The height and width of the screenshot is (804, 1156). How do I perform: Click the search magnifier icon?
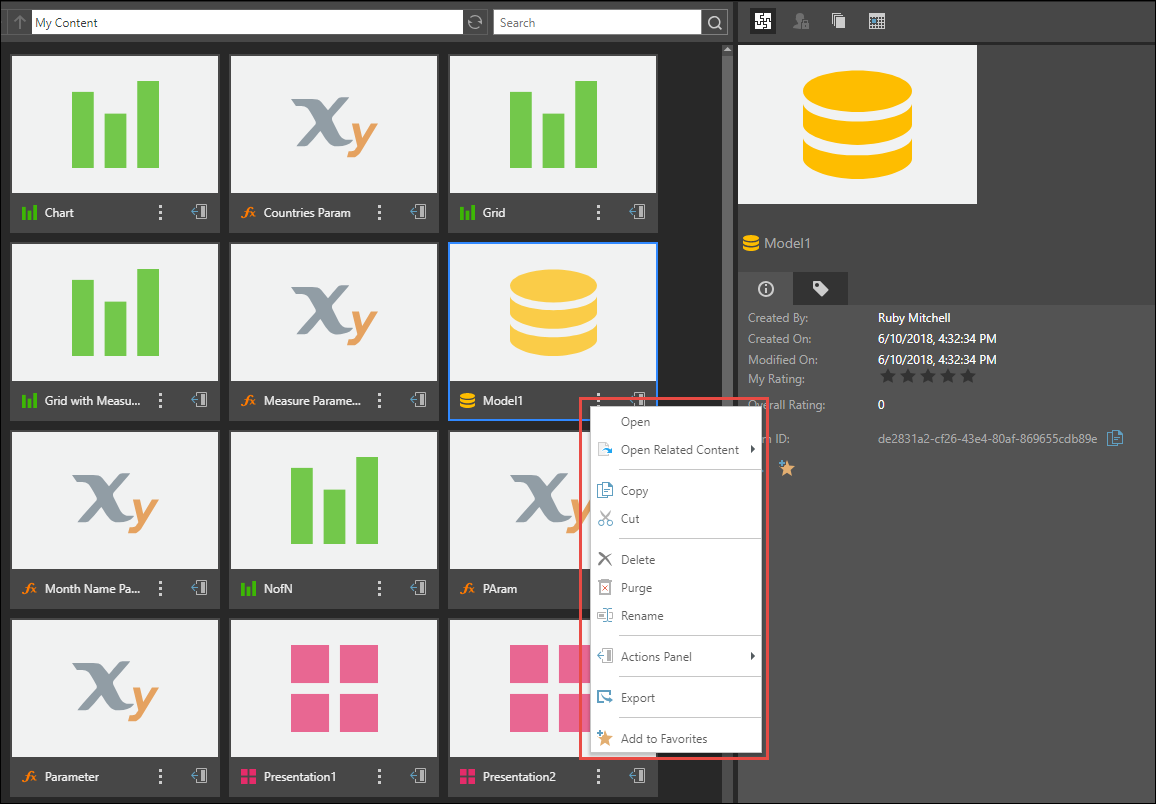click(714, 22)
